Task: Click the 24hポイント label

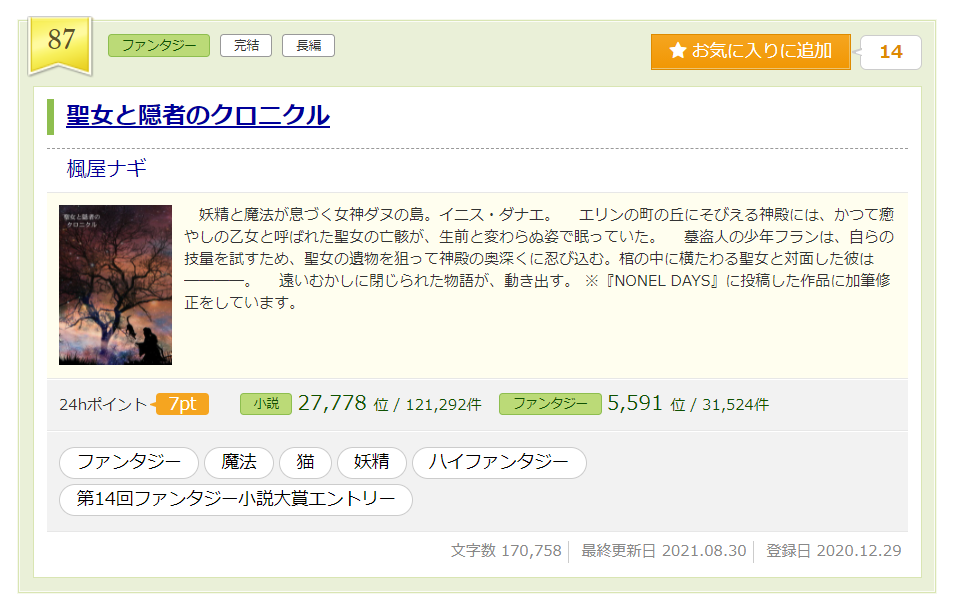Action: 103,404
